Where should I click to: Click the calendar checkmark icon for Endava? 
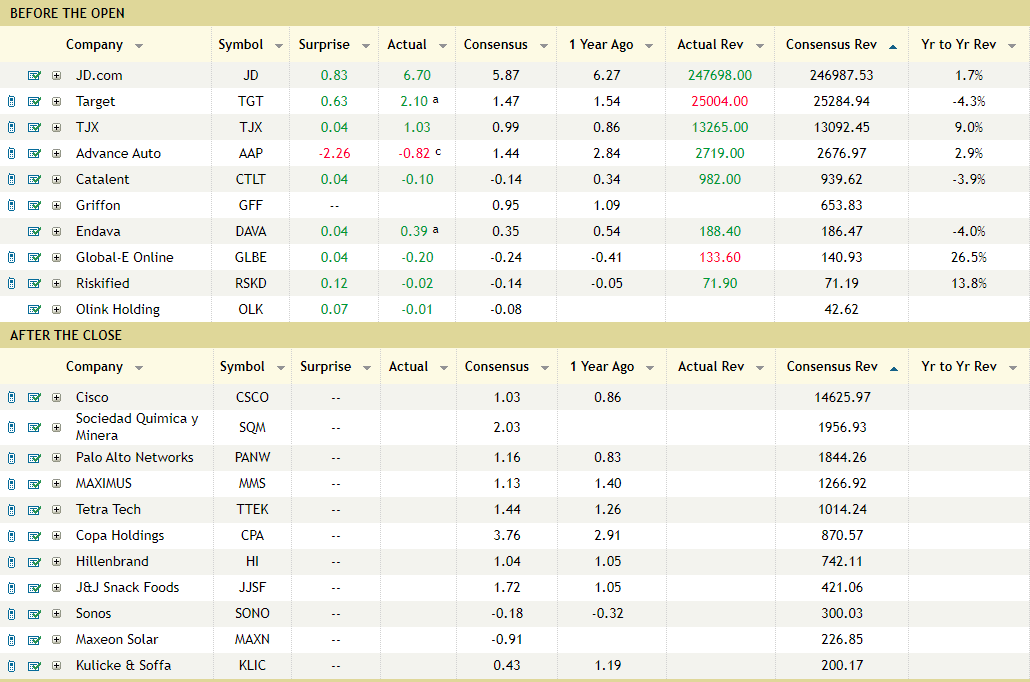(34, 231)
